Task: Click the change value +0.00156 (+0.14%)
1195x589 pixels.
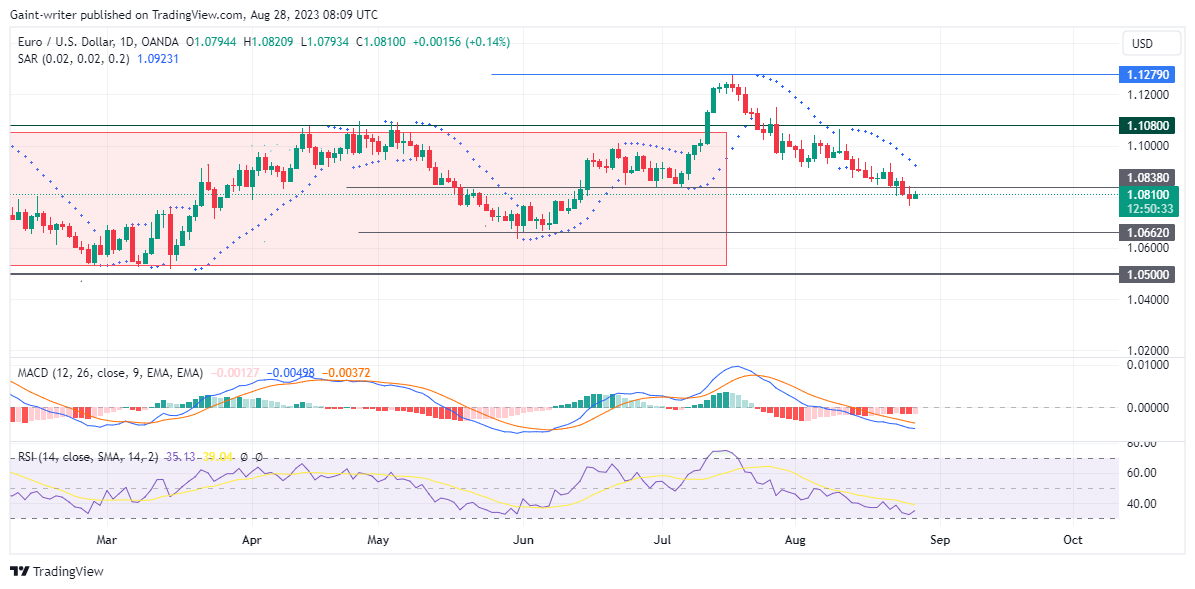Action: pos(461,42)
